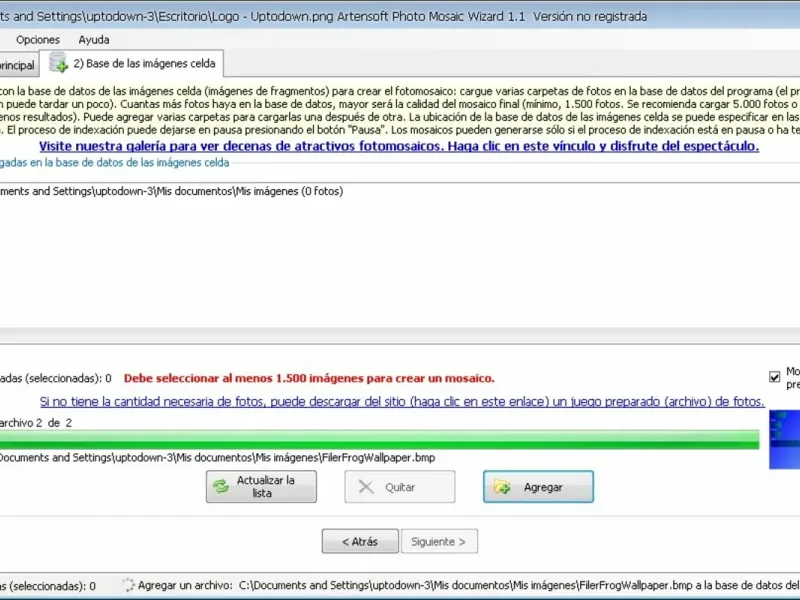Open the Opciones menu
Screen dimensions: 800x600
tap(38, 40)
